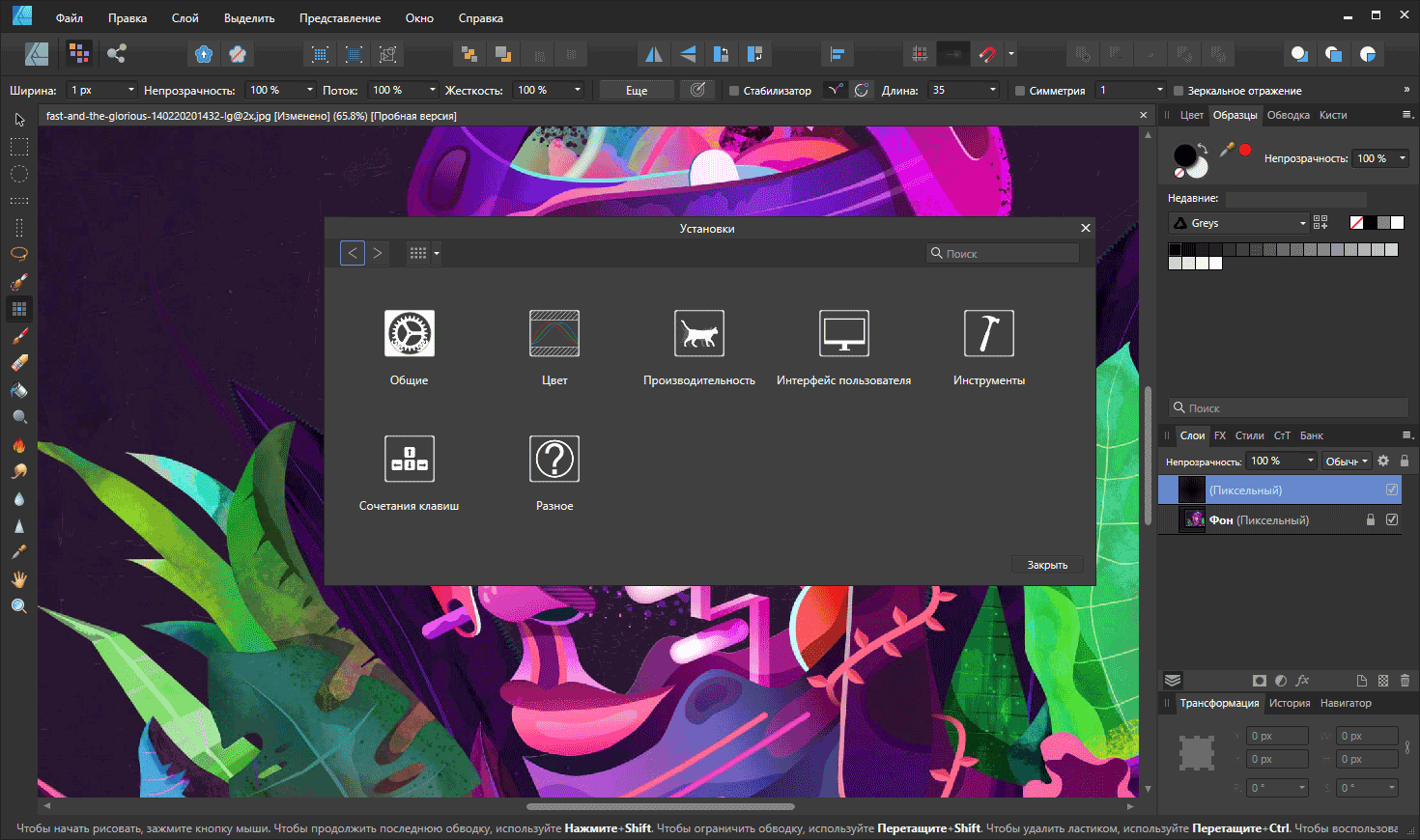The height and width of the screenshot is (840, 1420).
Task: Enable the Симметрия checkbox
Action: pyautogui.click(x=1019, y=91)
